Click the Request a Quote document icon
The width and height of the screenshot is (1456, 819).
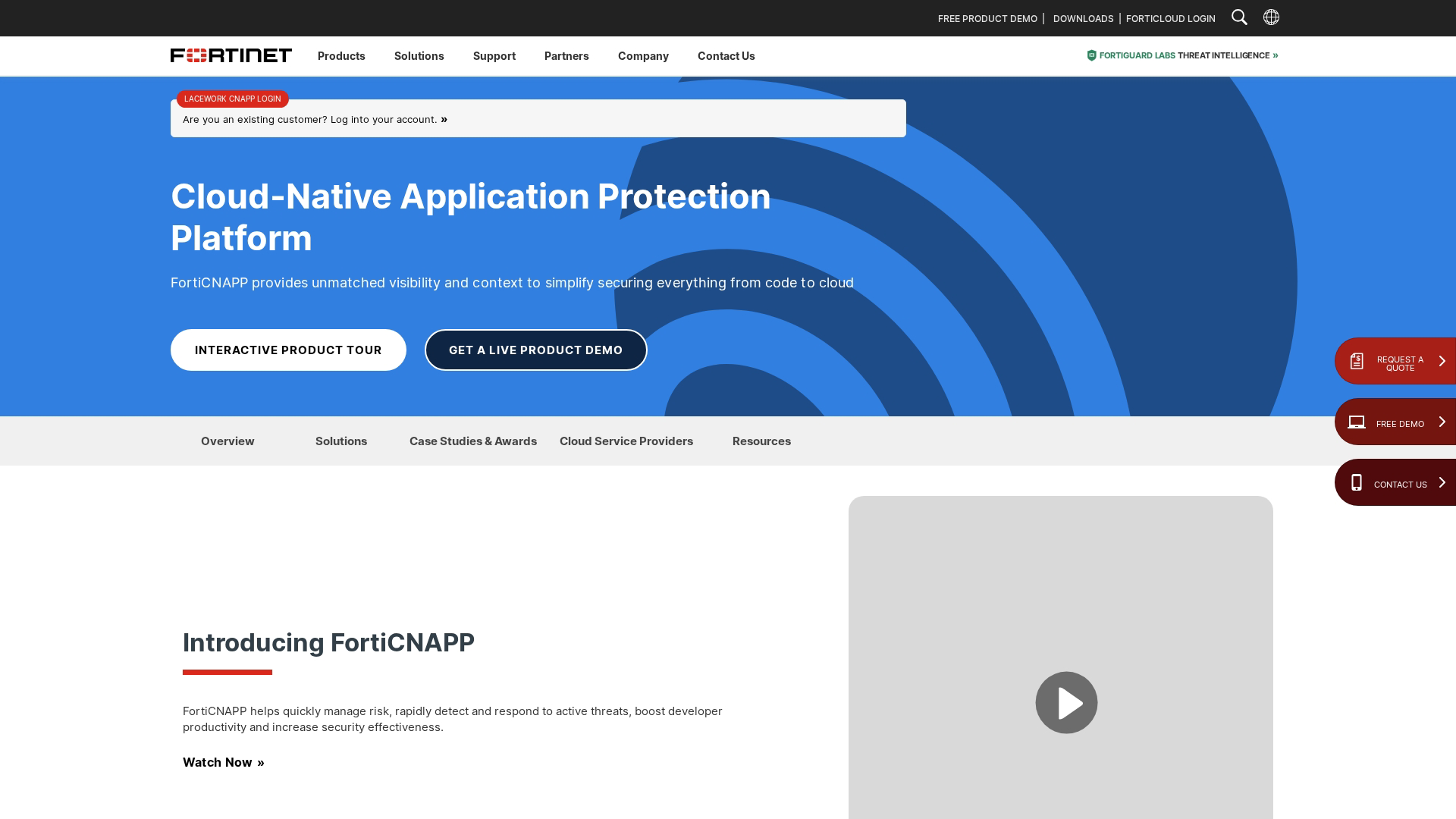click(1357, 361)
